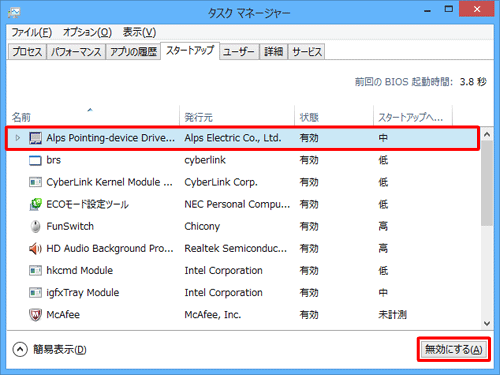Click publisher NEC Personal Compu...
This screenshot has width=500, height=375.
click(x=237, y=204)
